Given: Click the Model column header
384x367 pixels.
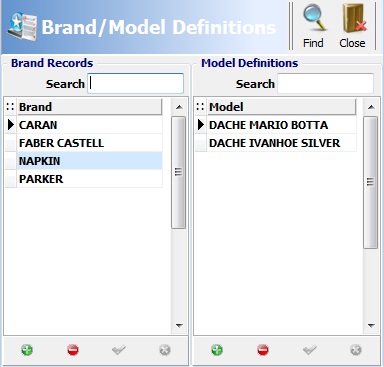Looking at the screenshot, I should pyautogui.click(x=281, y=107).
